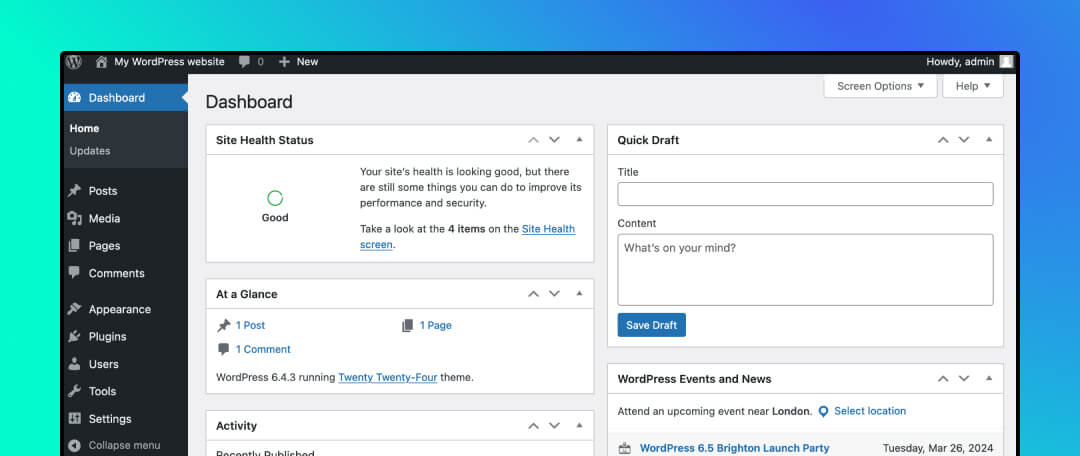Toggle the Quick Draft panel

point(989,139)
